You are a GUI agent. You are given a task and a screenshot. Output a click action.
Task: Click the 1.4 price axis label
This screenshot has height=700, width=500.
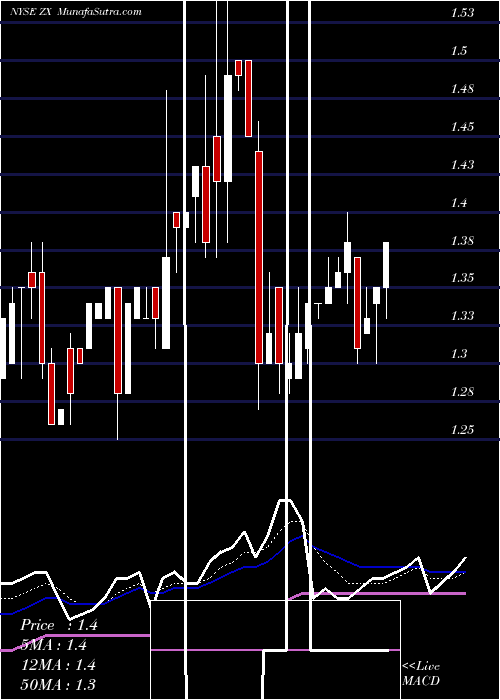[x=459, y=203]
